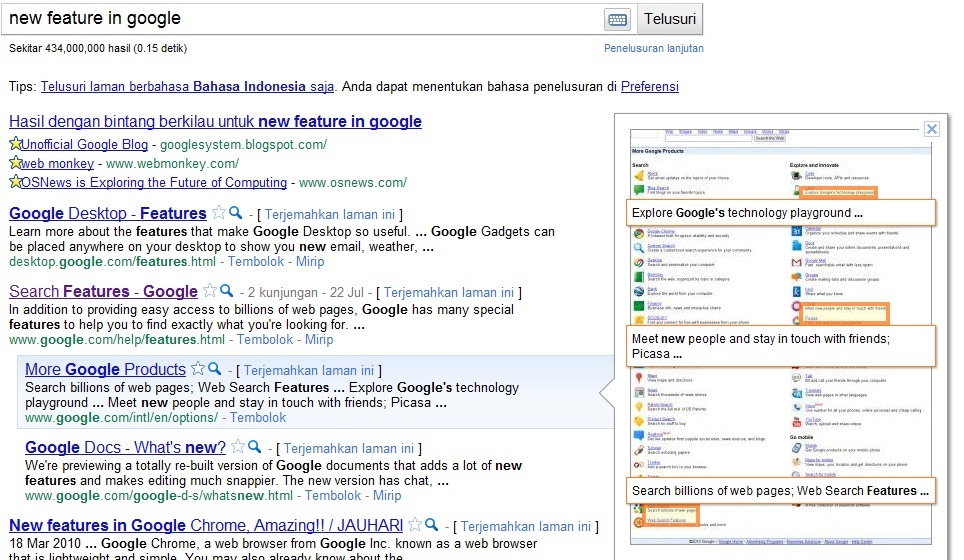Screen dimensions: 964x560
Task: Open Hasil dengan bintang berkilau heading link
Action: pos(215,121)
